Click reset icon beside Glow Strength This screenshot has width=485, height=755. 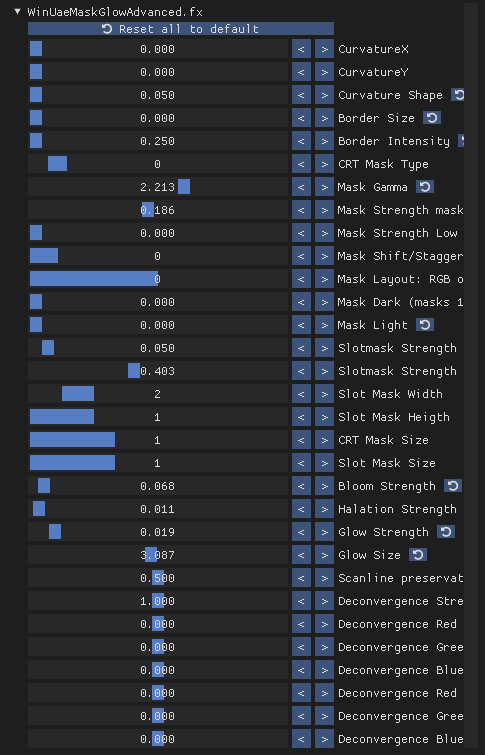pos(446,532)
